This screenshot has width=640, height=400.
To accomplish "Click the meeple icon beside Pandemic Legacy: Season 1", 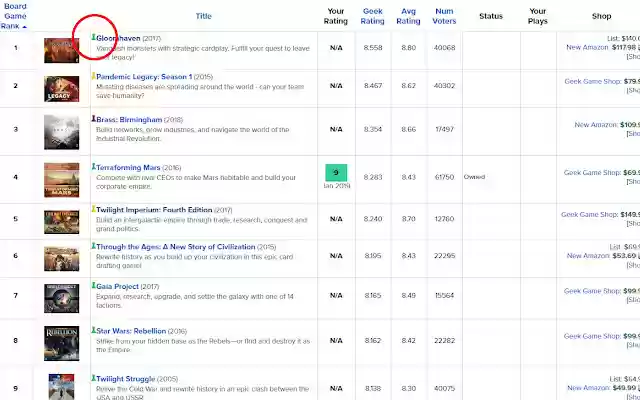I will (93, 76).
